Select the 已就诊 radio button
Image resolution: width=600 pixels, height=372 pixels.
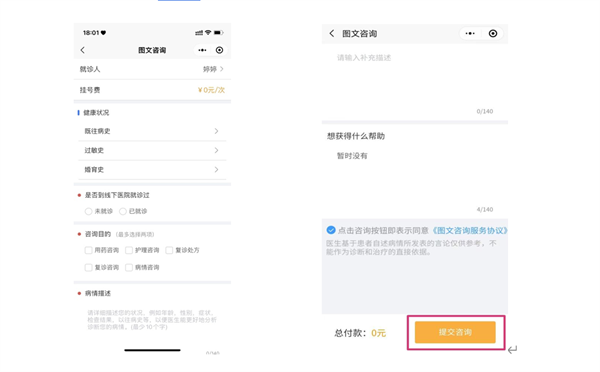pyautogui.click(x=123, y=211)
